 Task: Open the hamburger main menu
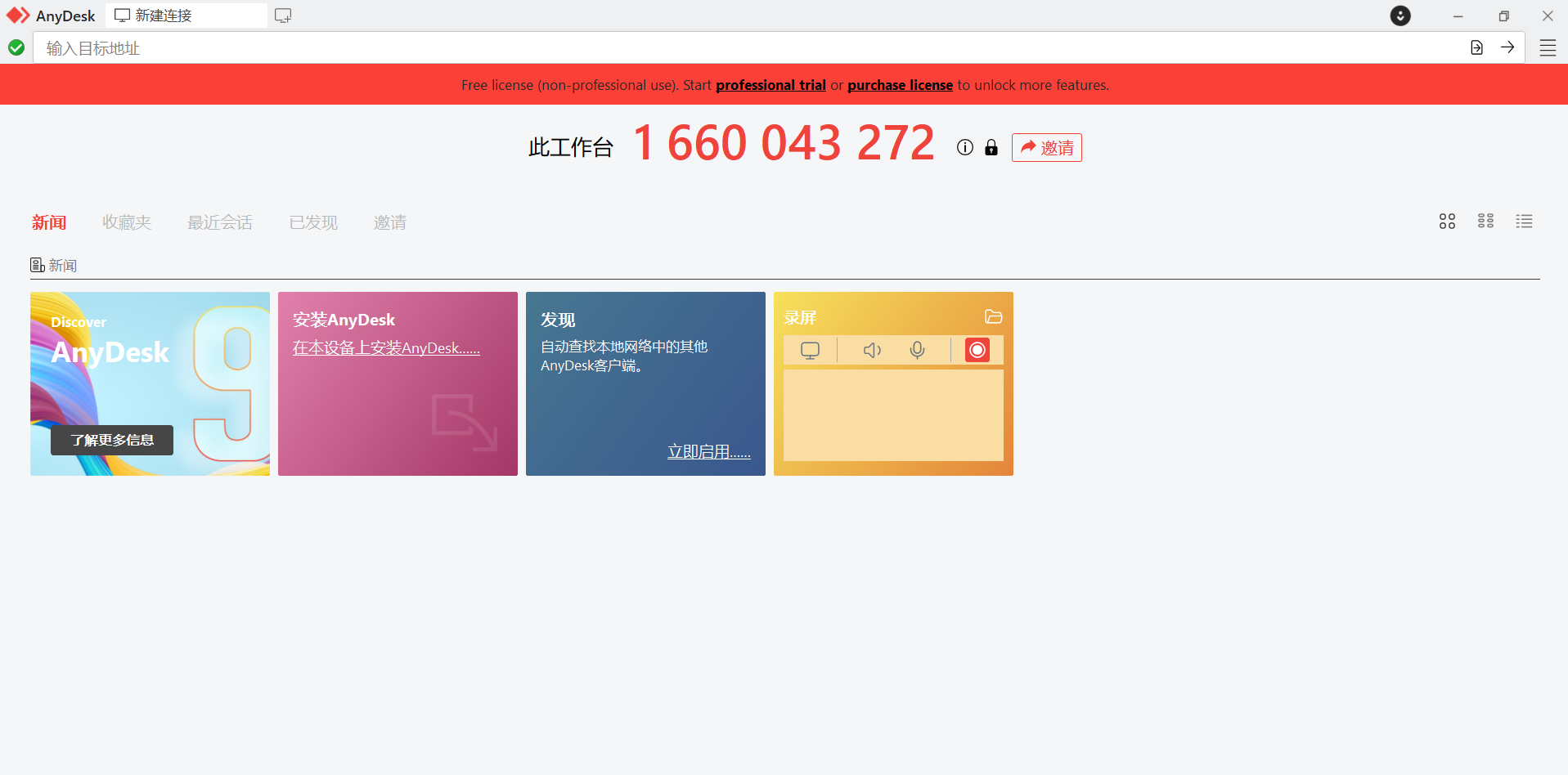tap(1548, 48)
